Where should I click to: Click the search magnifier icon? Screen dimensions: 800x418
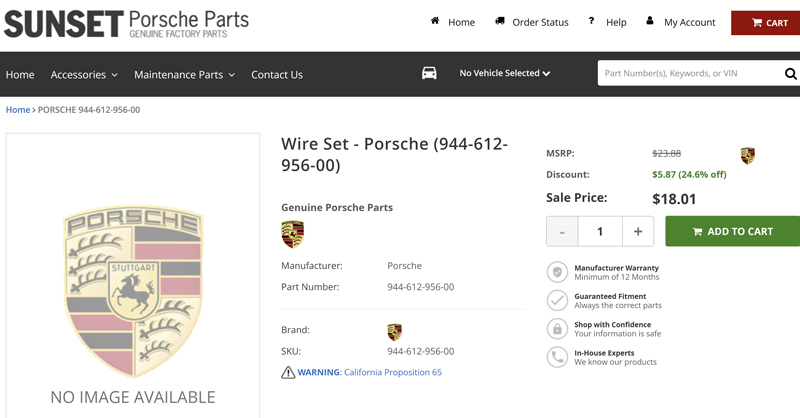[790, 73]
